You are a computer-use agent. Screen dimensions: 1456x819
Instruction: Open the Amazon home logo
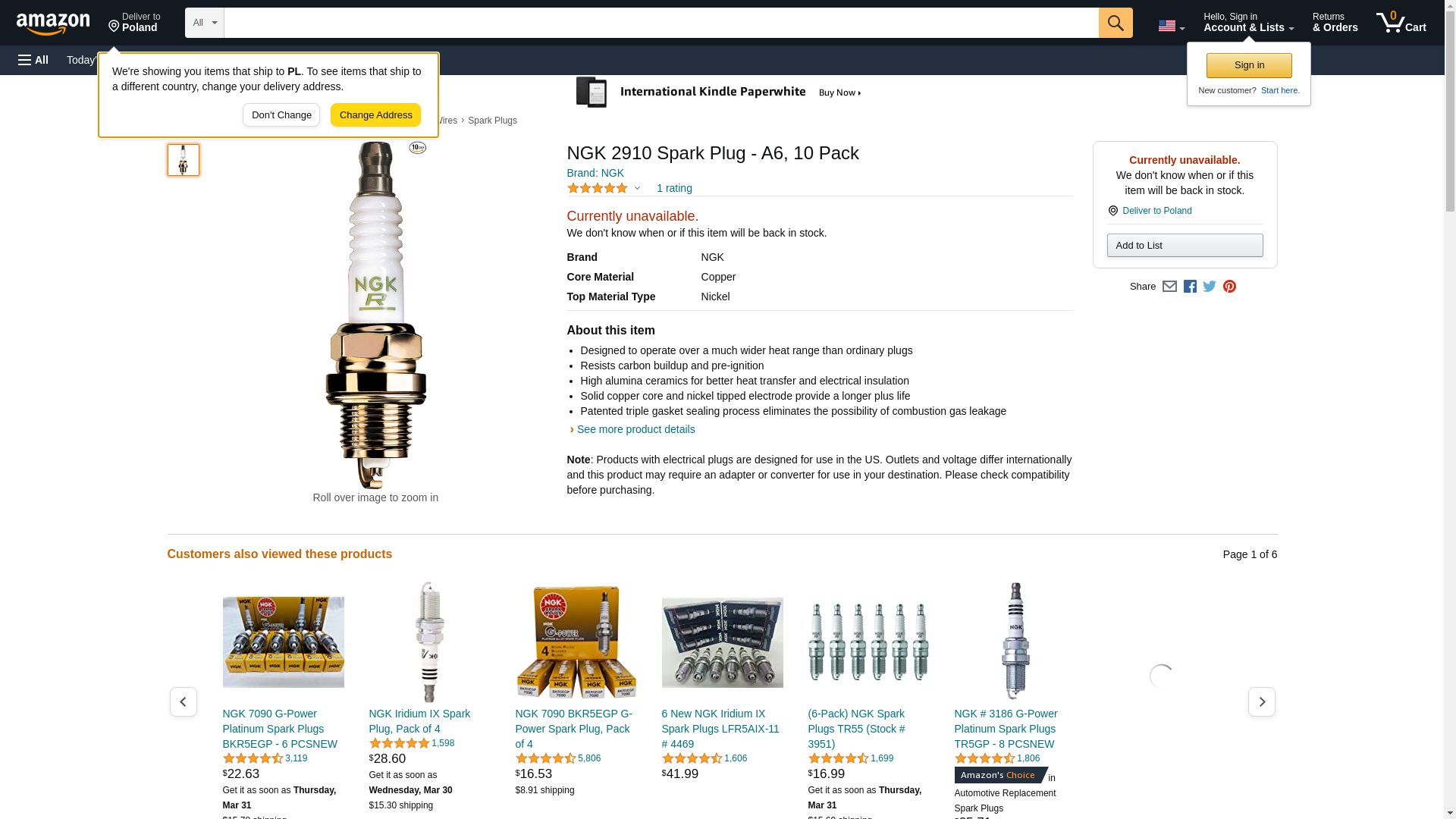[x=53, y=24]
